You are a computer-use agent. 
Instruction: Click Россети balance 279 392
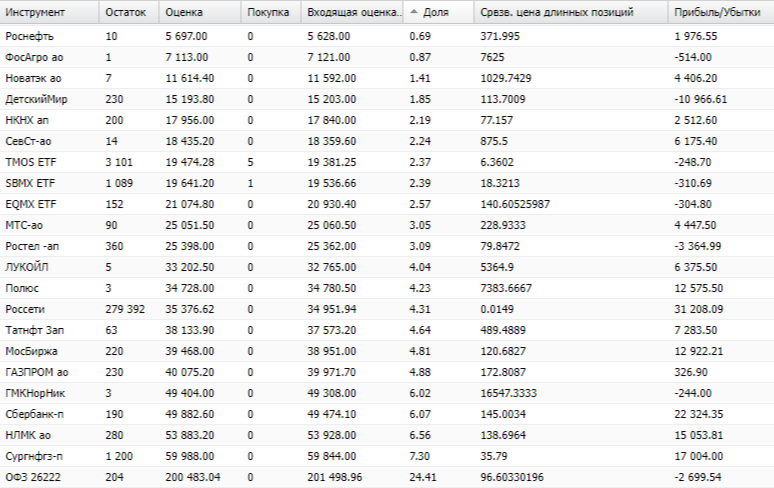tap(125, 309)
